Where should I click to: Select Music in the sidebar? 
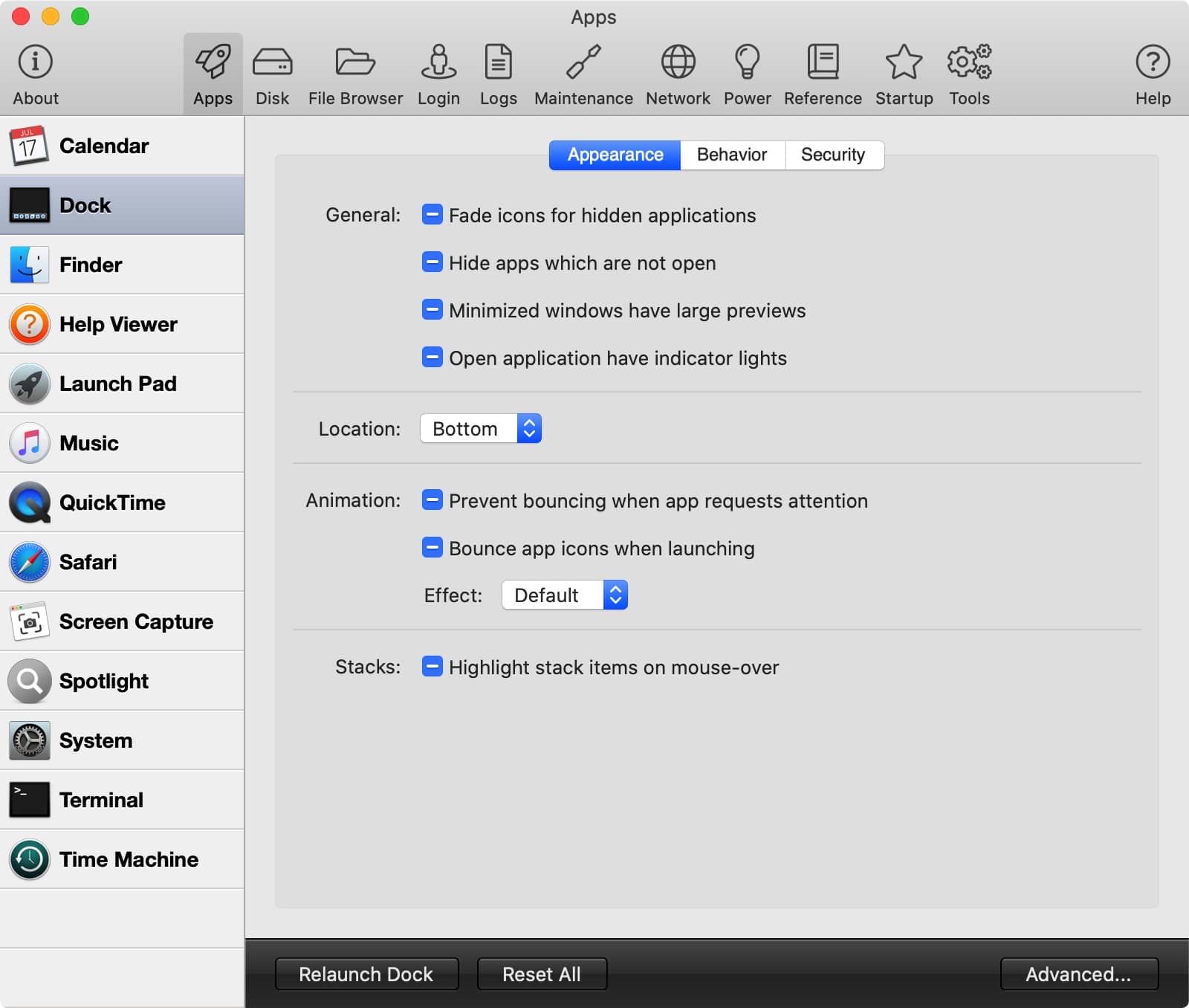(x=122, y=443)
